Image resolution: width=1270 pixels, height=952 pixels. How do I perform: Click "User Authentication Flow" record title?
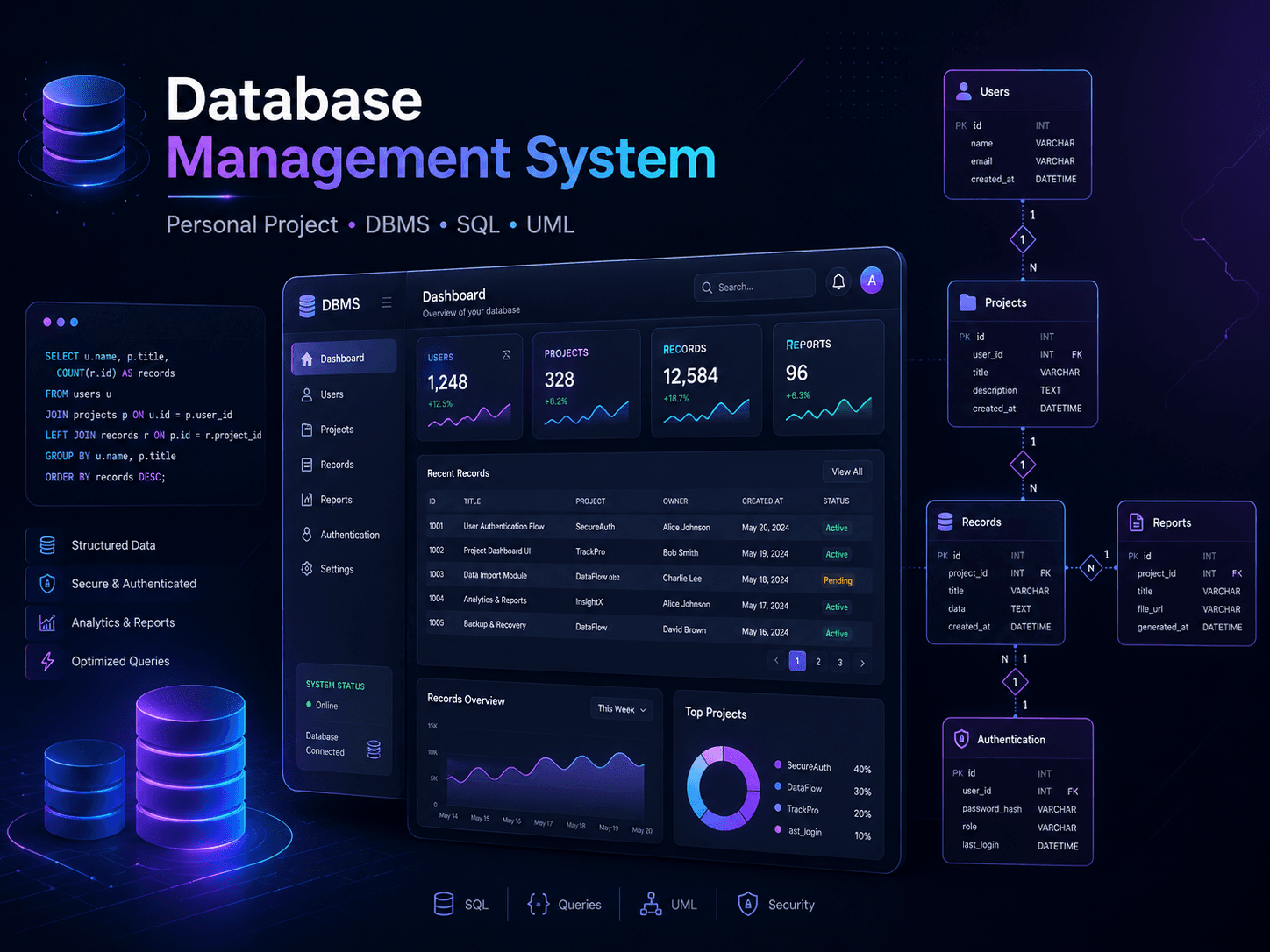point(503,526)
